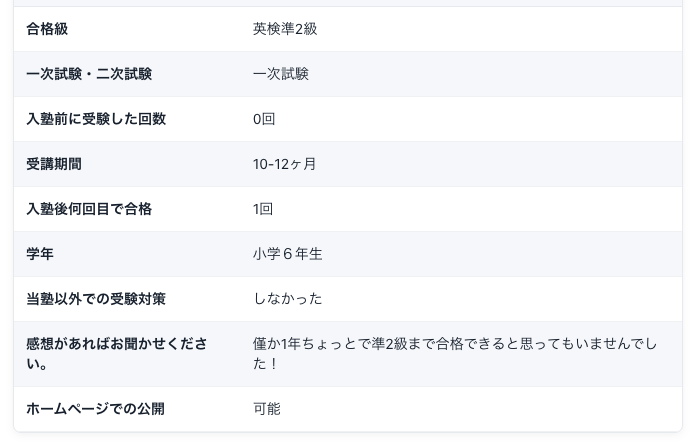Click the 可能 value text
The width and height of the screenshot is (696, 446).
coord(267,409)
